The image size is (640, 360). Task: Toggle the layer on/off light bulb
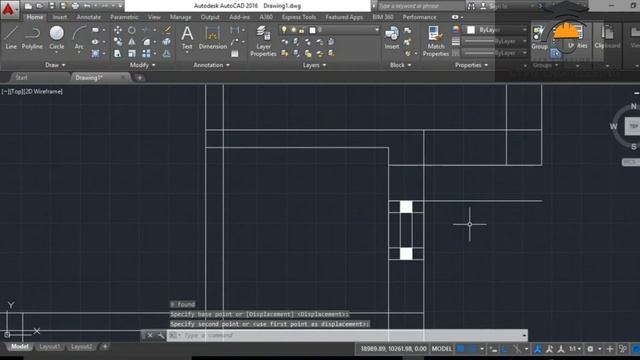[x=284, y=30]
